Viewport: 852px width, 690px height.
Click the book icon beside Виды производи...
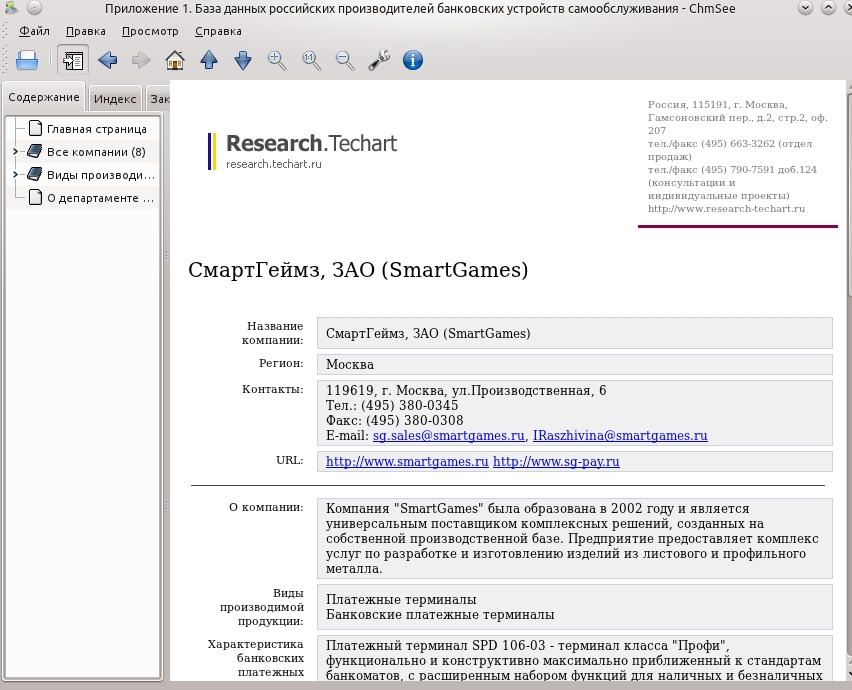[35, 174]
